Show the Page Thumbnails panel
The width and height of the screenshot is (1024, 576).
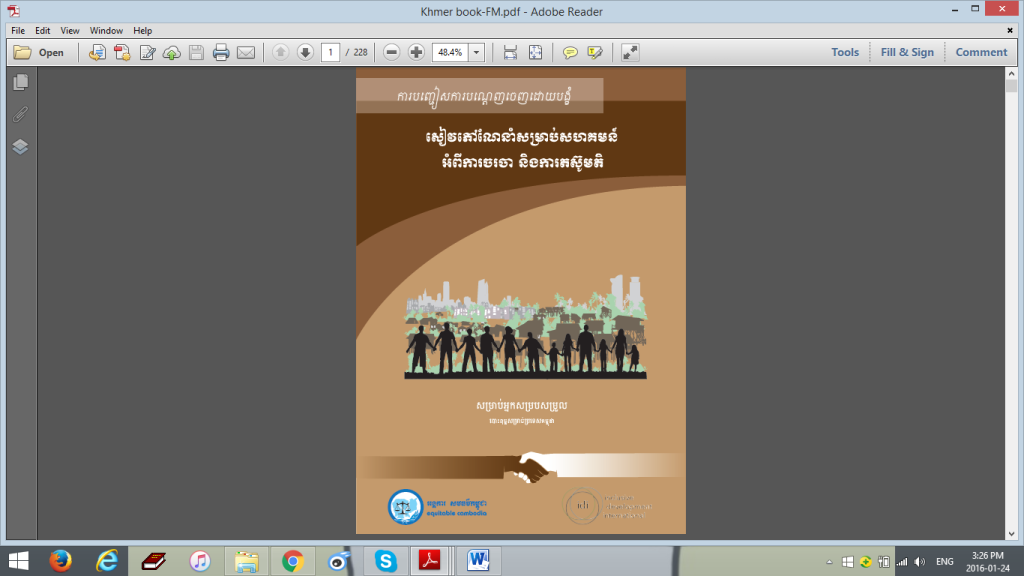[20, 82]
